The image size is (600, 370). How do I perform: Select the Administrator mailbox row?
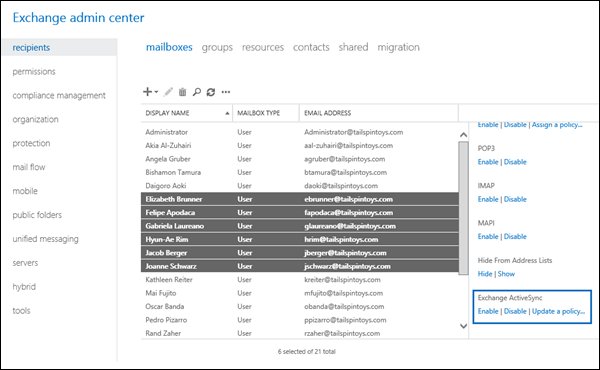click(x=300, y=132)
